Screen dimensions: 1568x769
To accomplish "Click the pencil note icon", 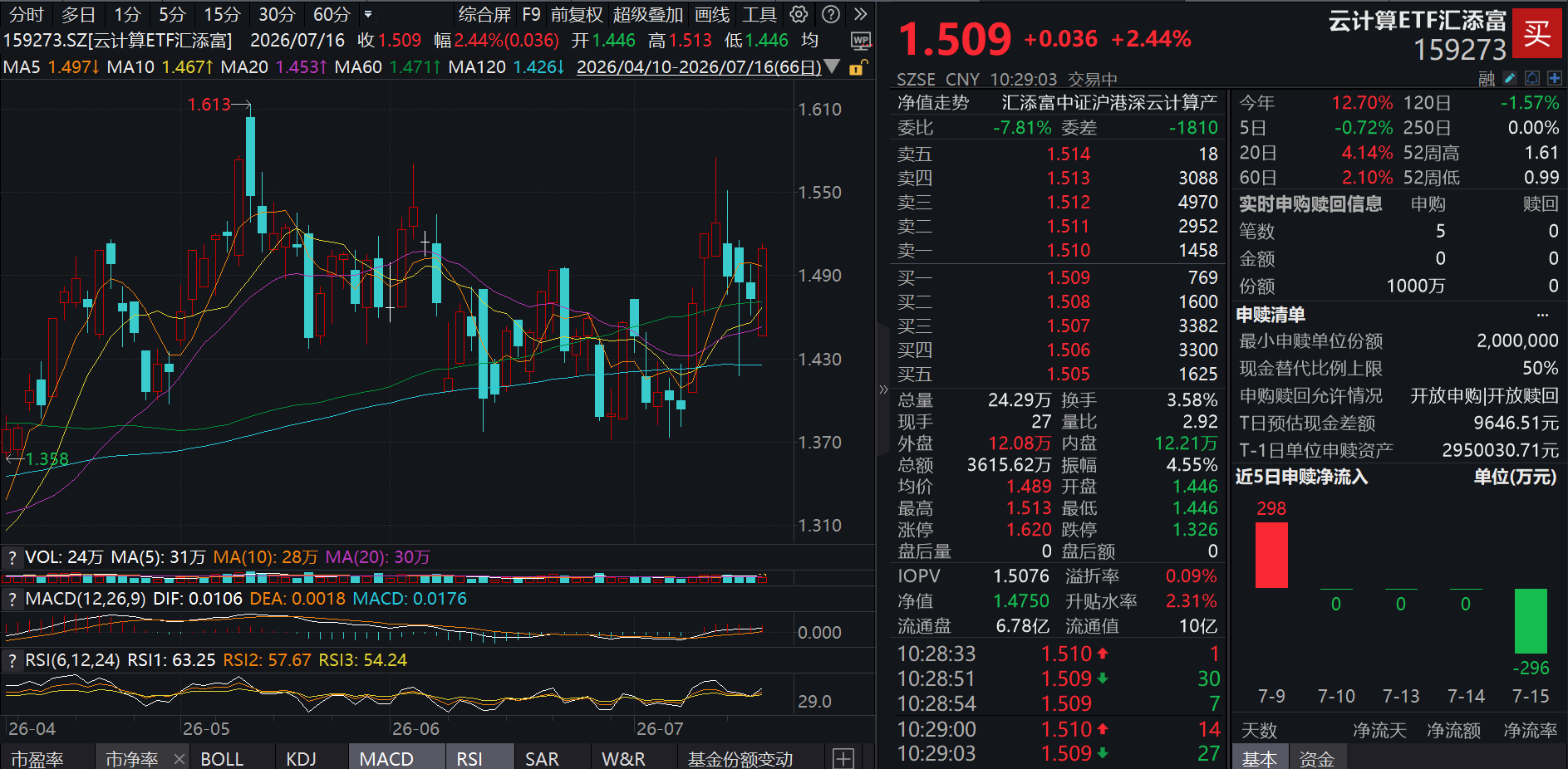I will pos(1510,78).
